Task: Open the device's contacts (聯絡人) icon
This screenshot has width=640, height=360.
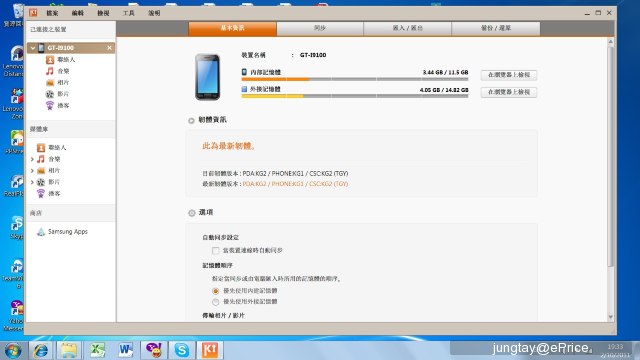Action: (50, 60)
